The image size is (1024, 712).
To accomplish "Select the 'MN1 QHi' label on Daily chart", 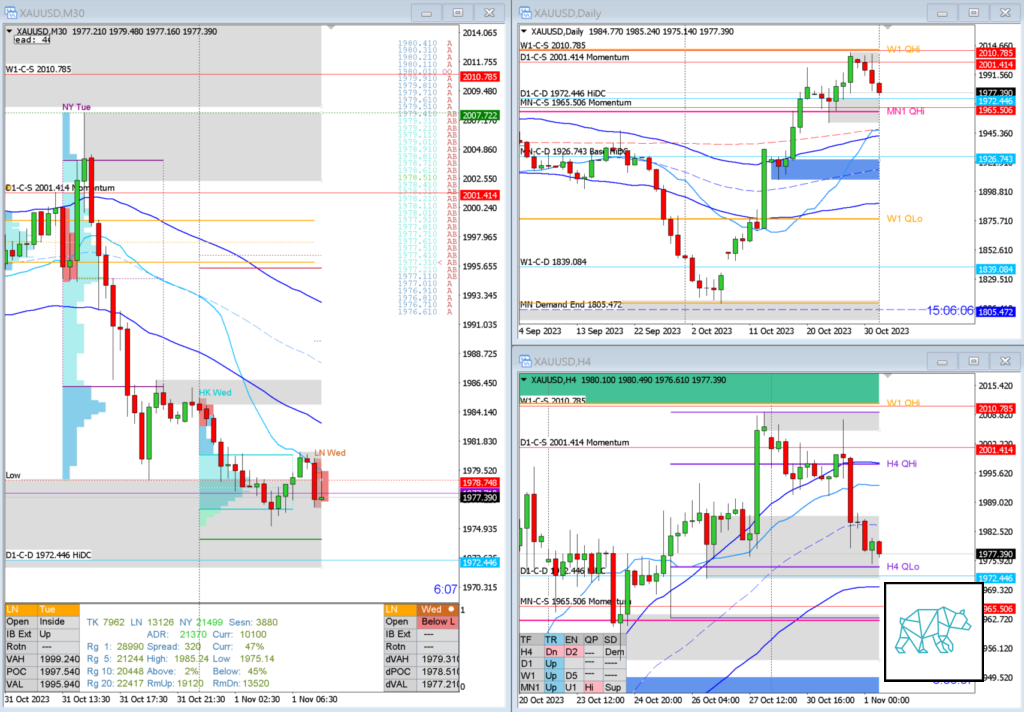I will point(905,112).
